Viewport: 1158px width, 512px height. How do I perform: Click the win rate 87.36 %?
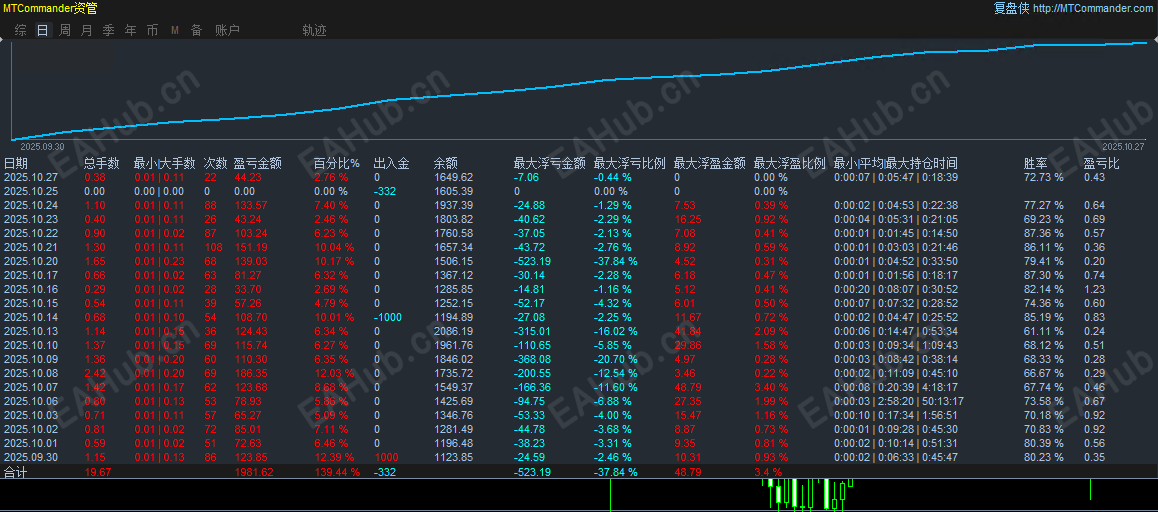click(x=1044, y=233)
